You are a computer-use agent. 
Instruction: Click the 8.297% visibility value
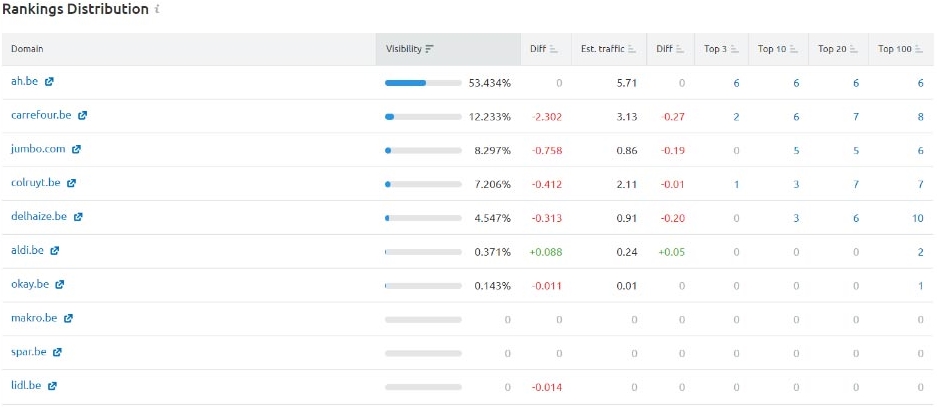tap(492, 151)
